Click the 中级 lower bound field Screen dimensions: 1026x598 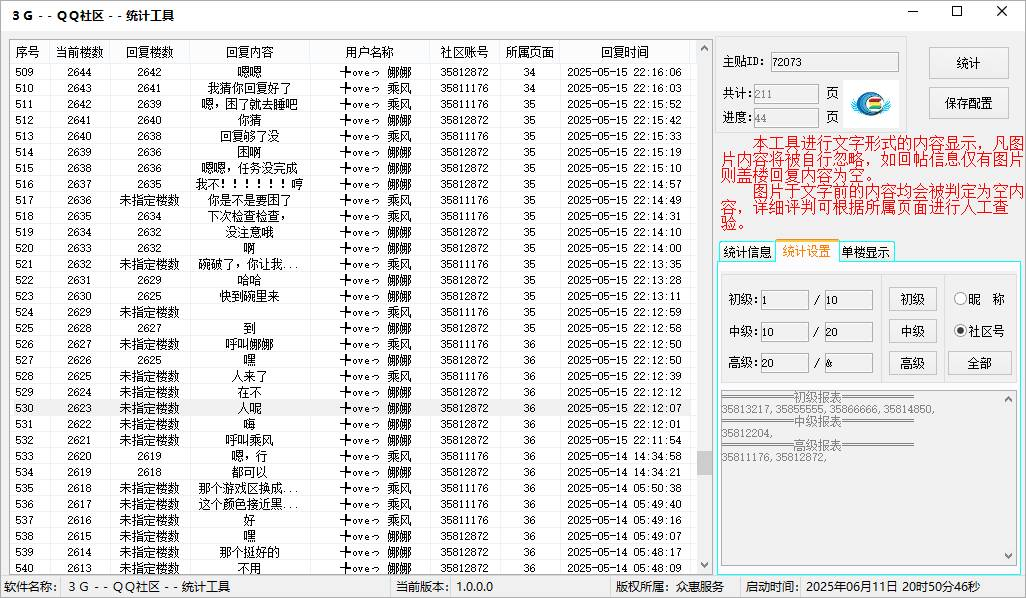point(785,332)
